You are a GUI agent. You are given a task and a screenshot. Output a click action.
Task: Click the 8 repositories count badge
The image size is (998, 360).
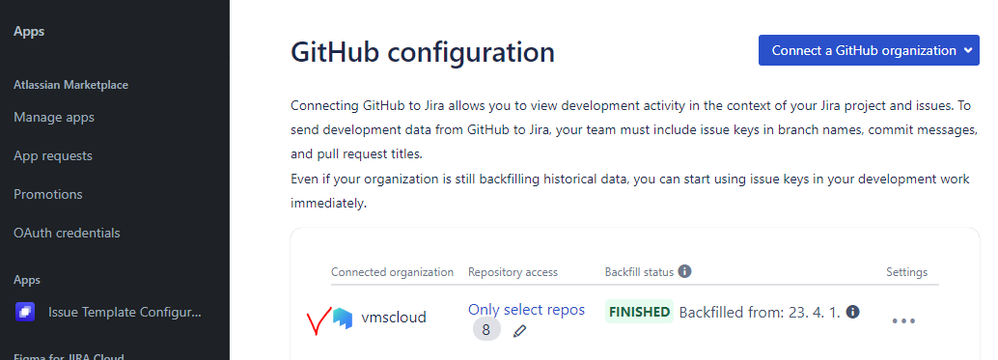486,330
